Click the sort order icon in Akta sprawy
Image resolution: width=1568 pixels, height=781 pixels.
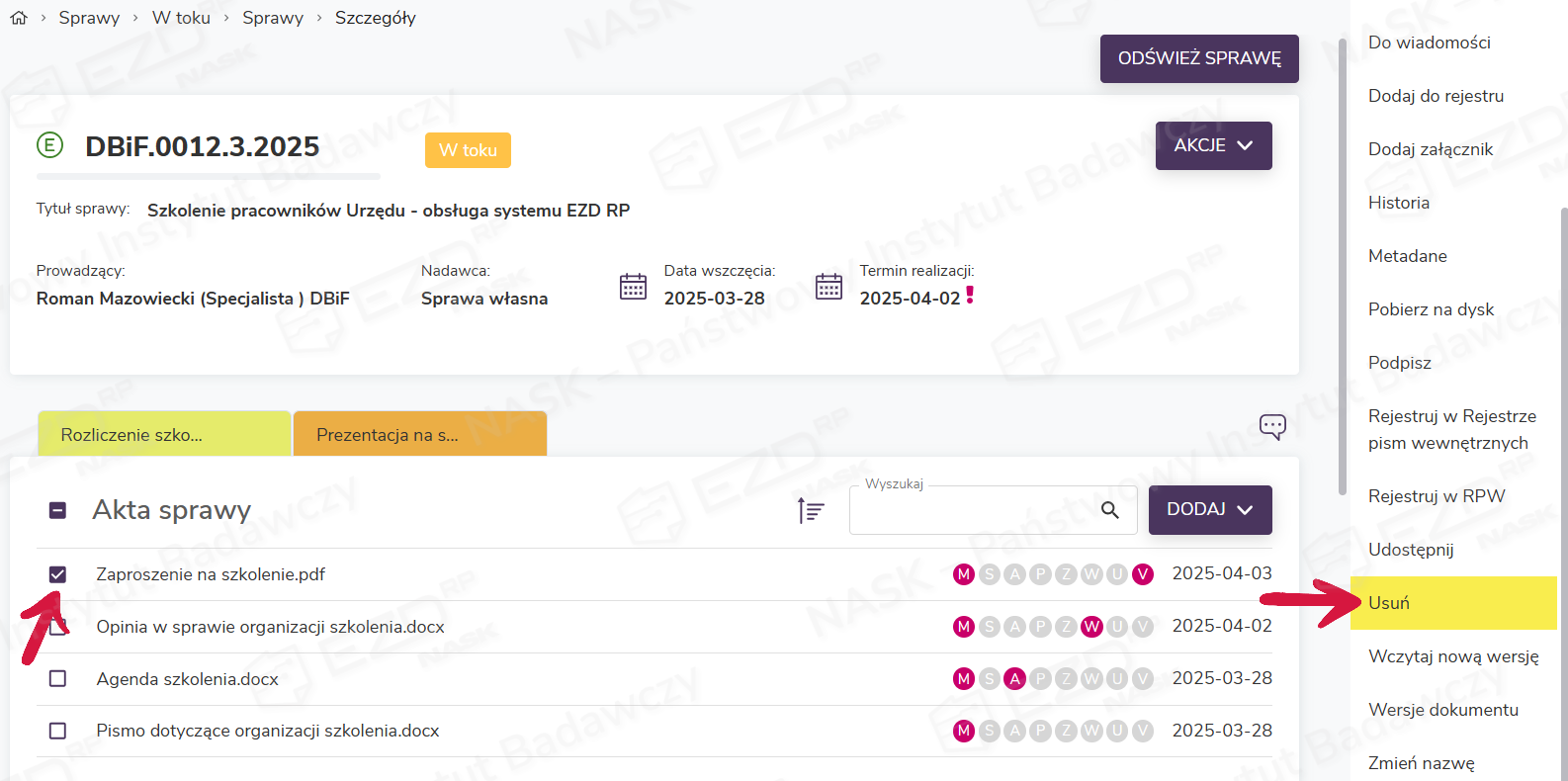(x=811, y=510)
